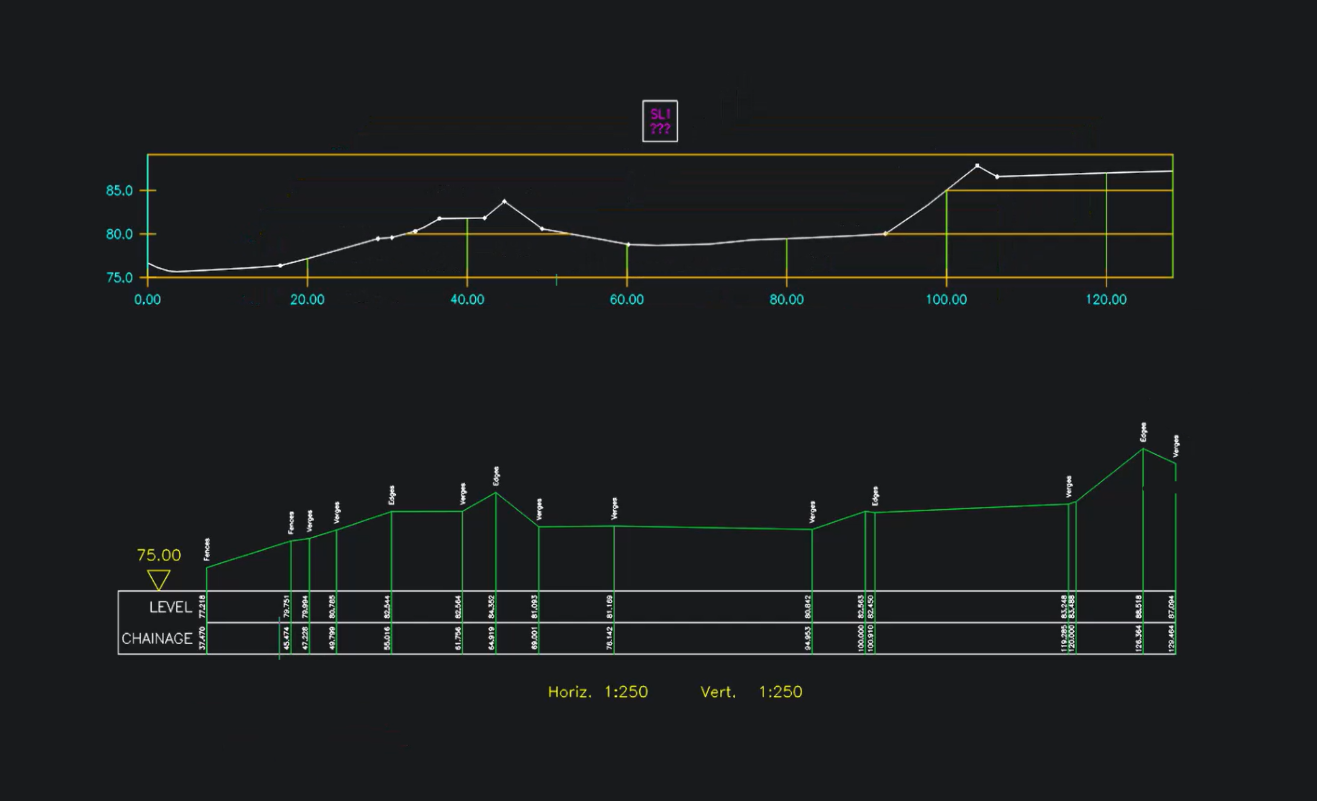Select the level value 88.518 in the table
This screenshot has height=801, width=1317.
pyautogui.click(x=1139, y=606)
